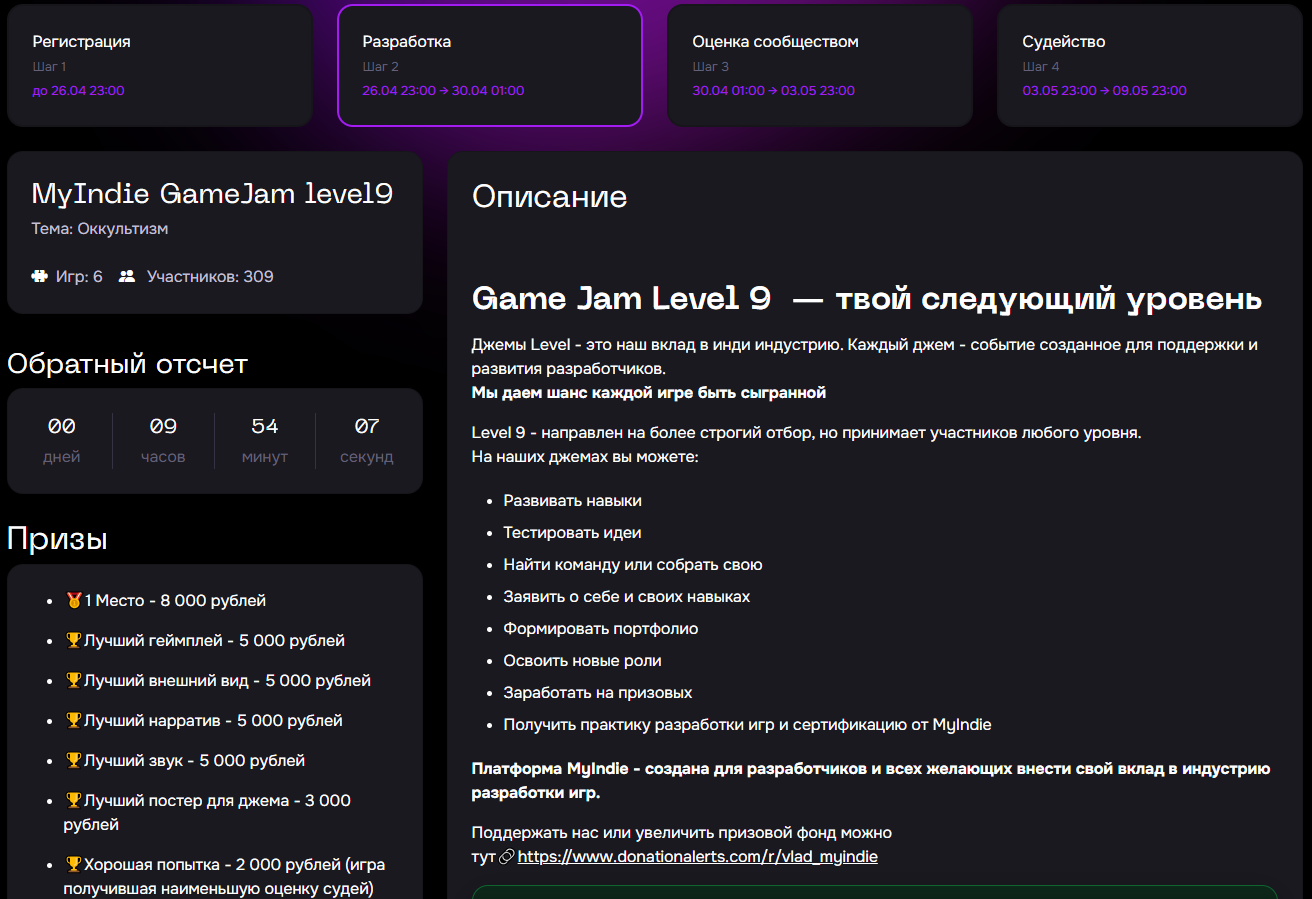The image size is (1312, 899).
Task: Click the "Заработать на призовых" list item
Action: 598,693
